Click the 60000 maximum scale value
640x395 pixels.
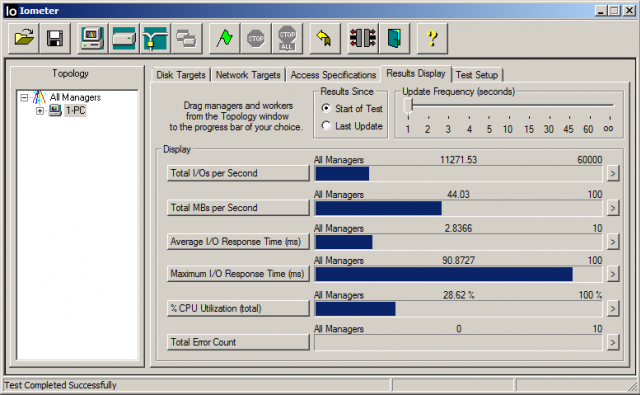point(589,160)
